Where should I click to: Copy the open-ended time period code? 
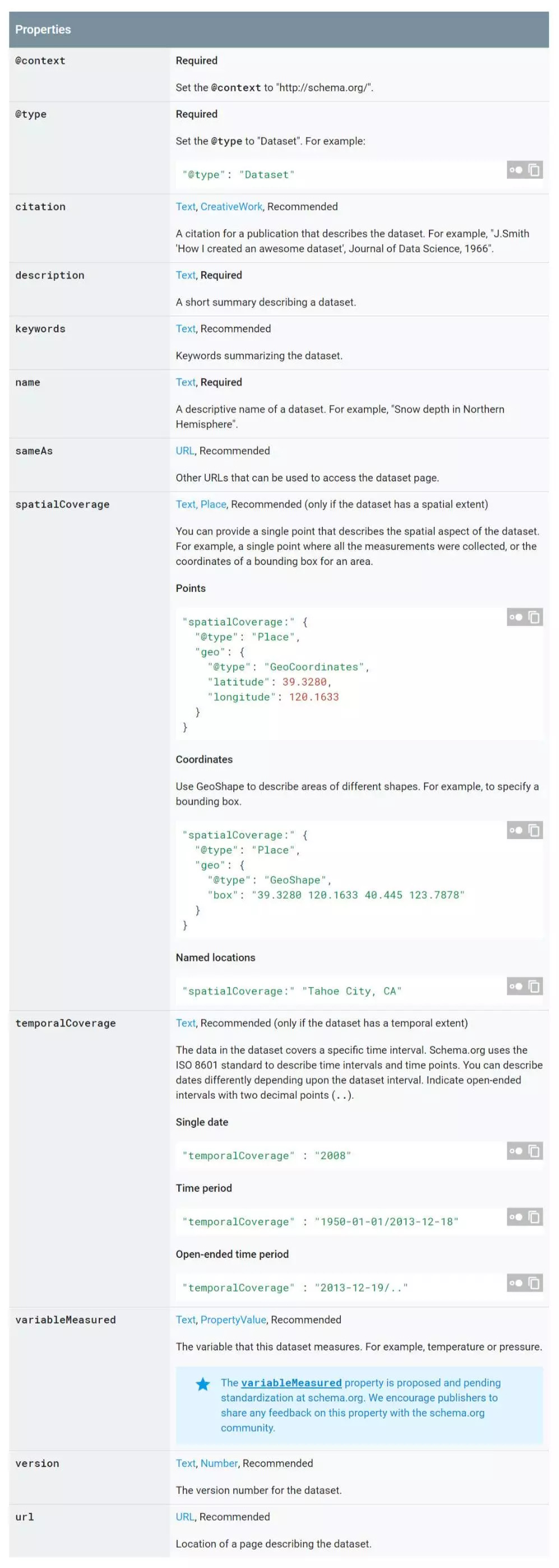tap(534, 1283)
